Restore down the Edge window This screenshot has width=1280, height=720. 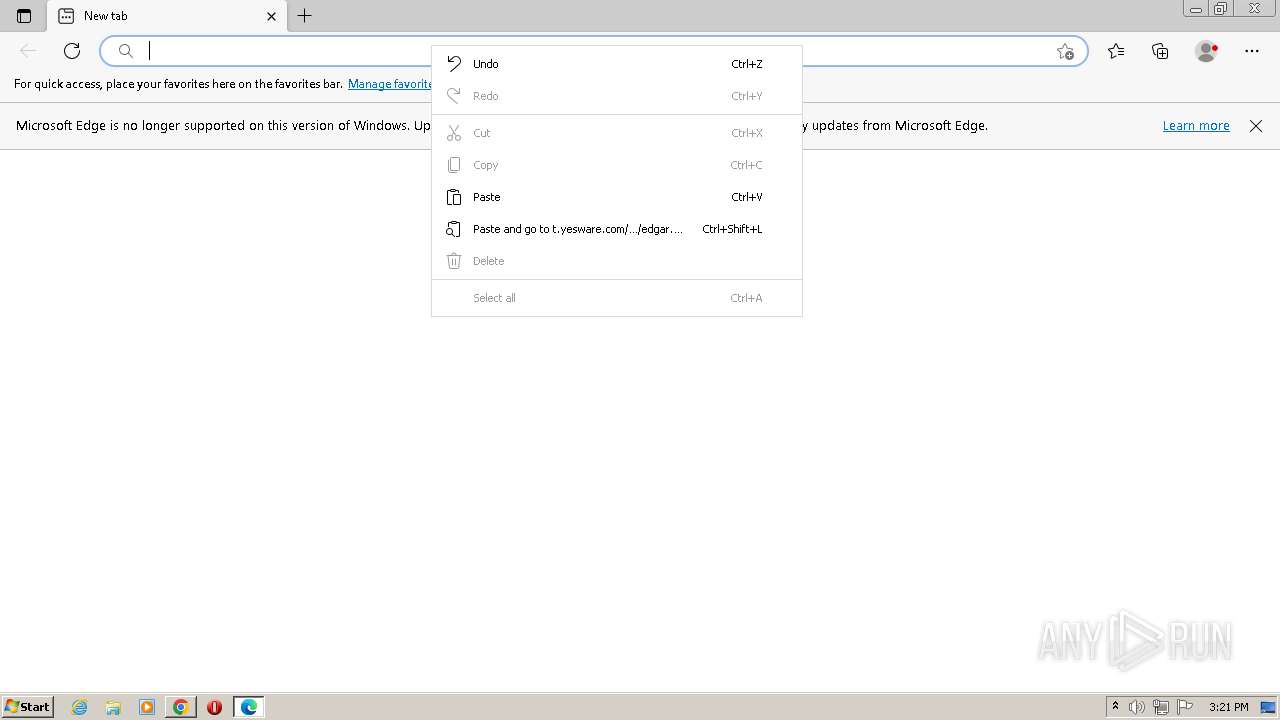click(x=1221, y=9)
